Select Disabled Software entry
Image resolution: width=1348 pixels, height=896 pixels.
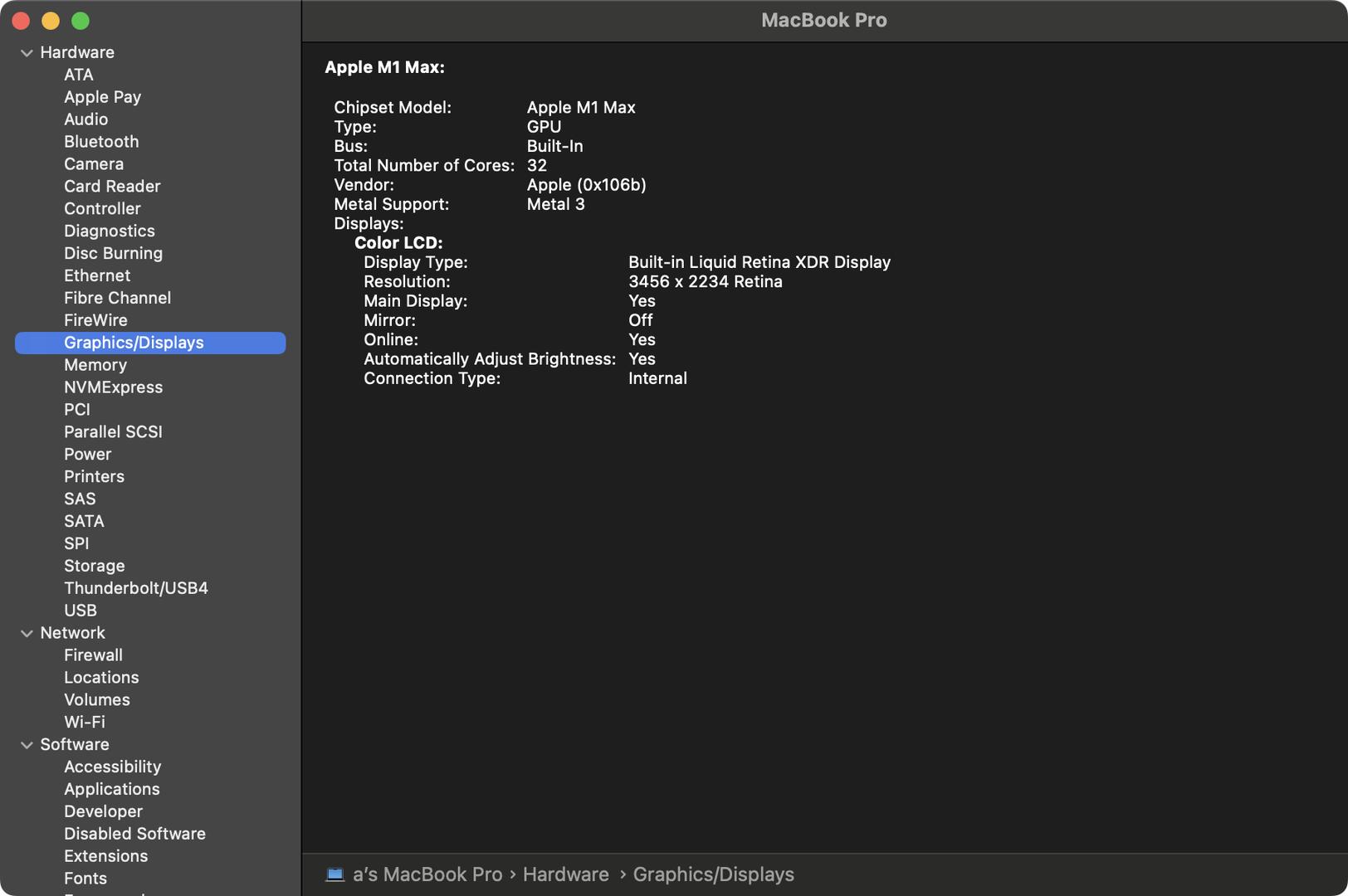[x=134, y=835]
